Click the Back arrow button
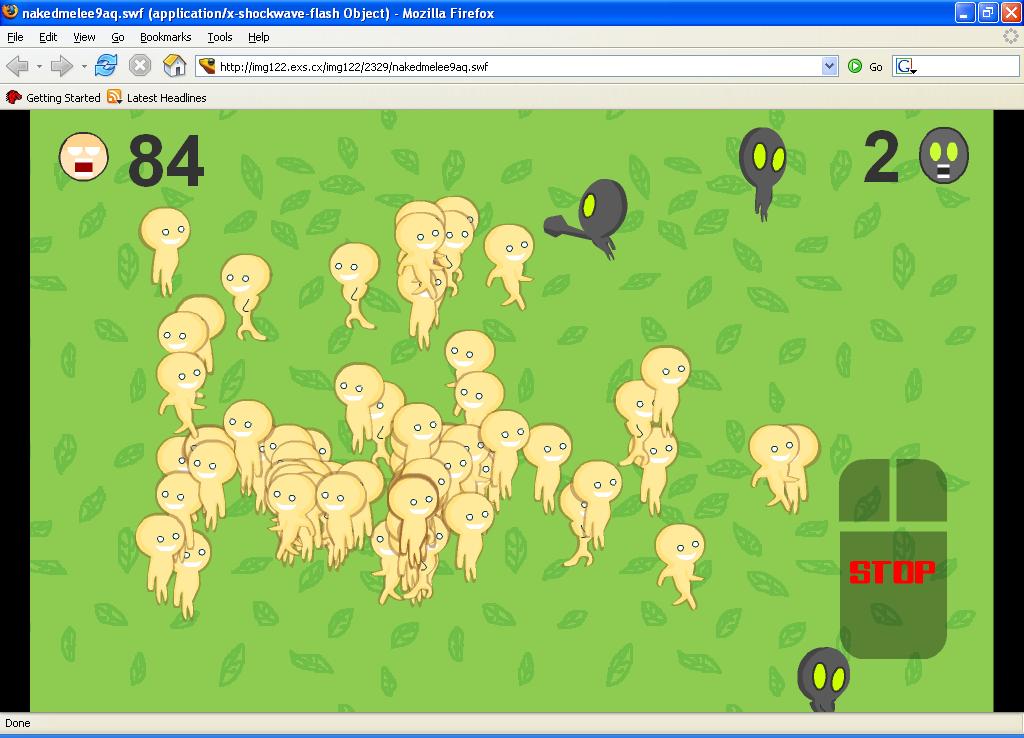This screenshot has height=738, width=1024. pos(18,67)
